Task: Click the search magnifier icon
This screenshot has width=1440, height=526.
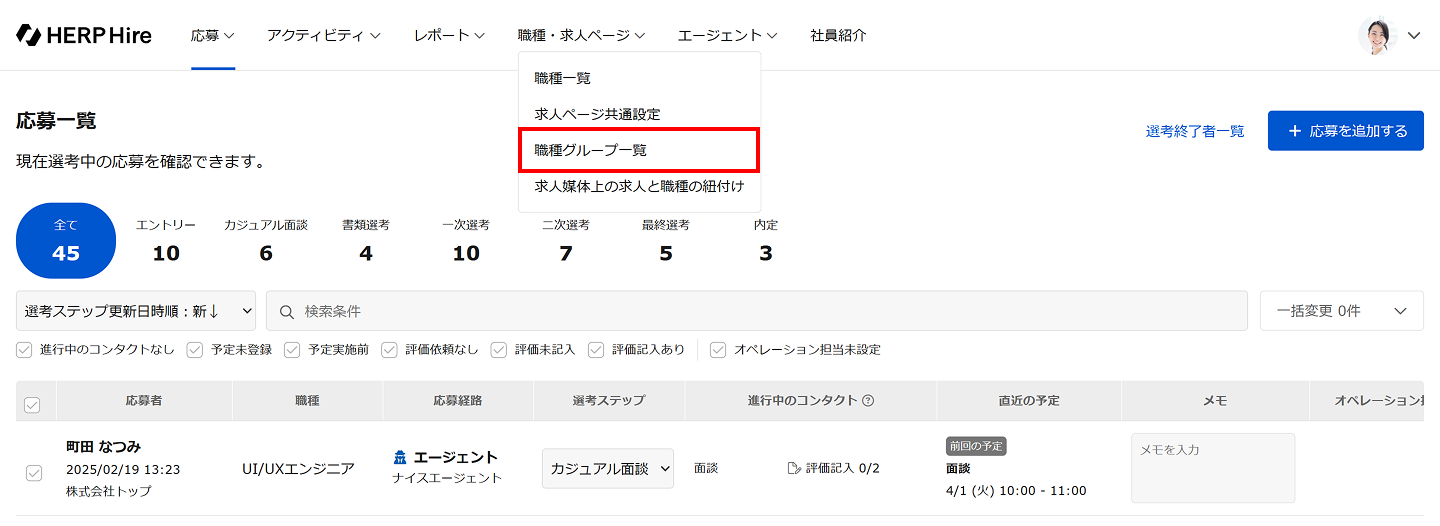Action: tap(287, 311)
